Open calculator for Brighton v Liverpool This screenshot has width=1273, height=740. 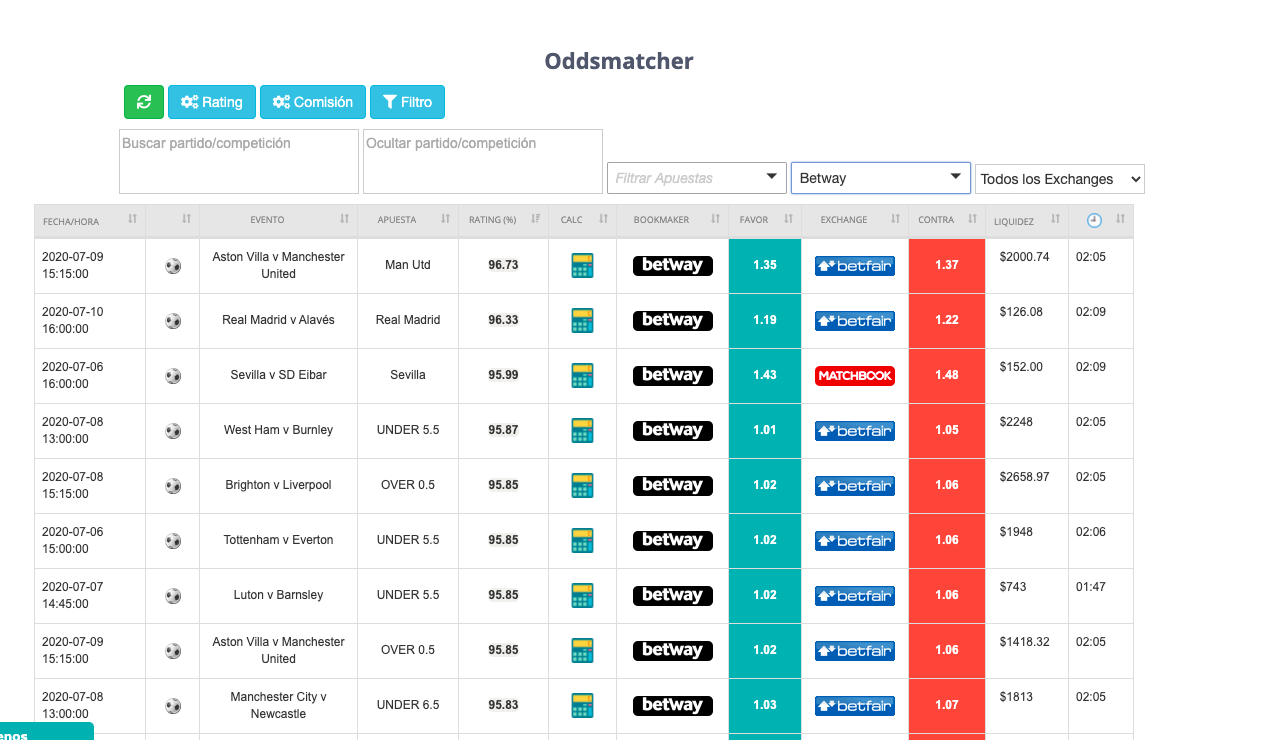click(582, 485)
